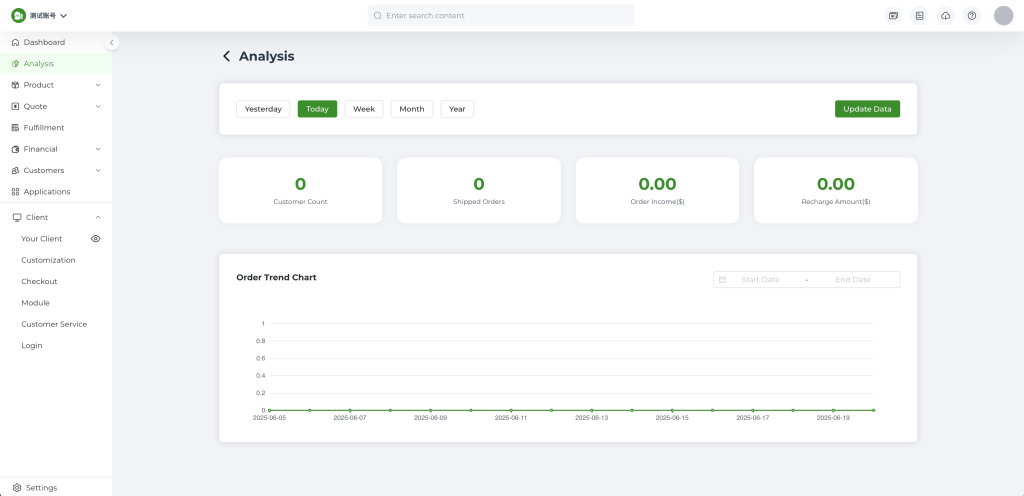
Task: Collapse the Client section
Action: 98,217
